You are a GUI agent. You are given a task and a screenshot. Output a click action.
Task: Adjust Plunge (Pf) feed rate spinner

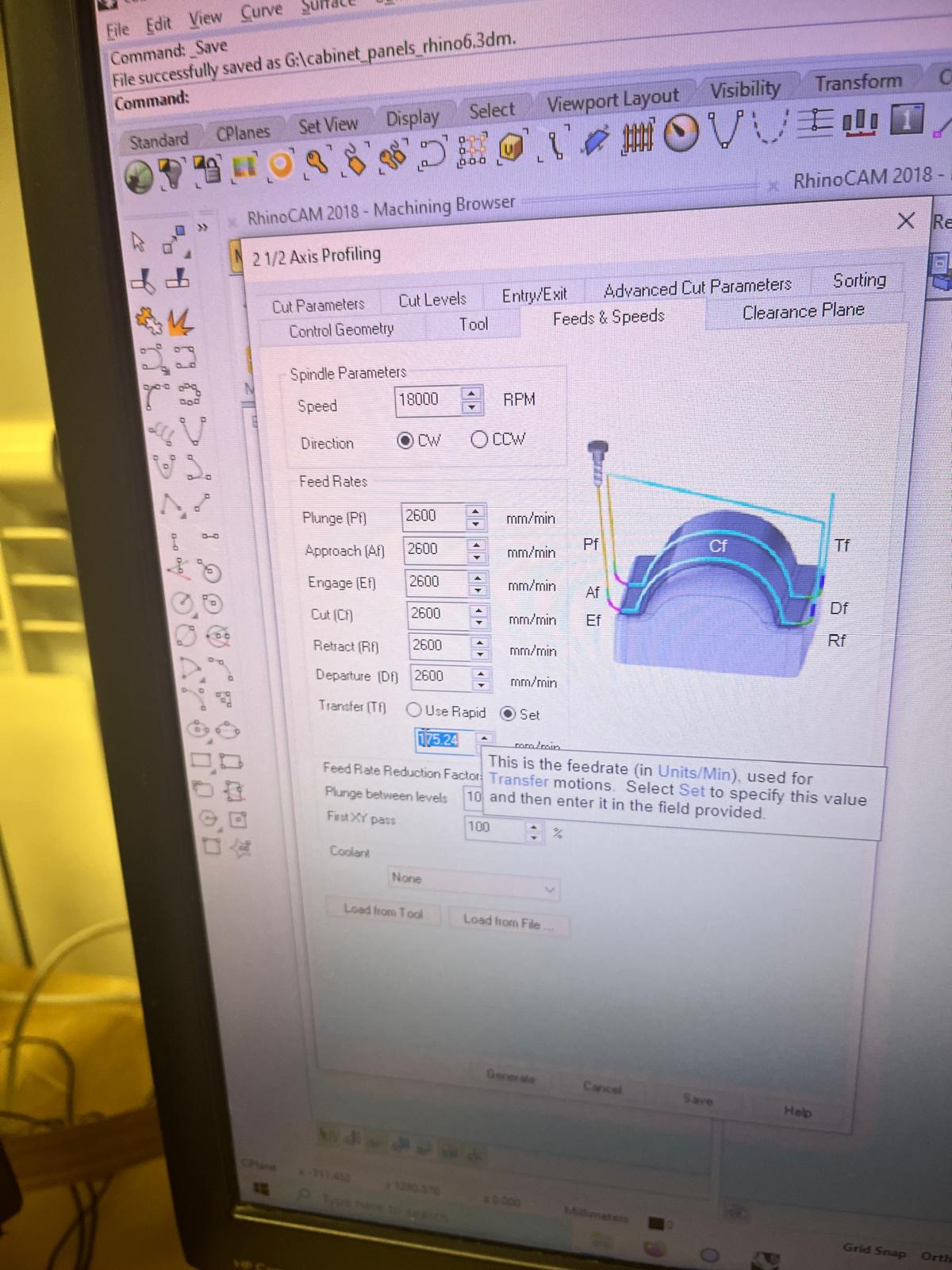[475, 518]
